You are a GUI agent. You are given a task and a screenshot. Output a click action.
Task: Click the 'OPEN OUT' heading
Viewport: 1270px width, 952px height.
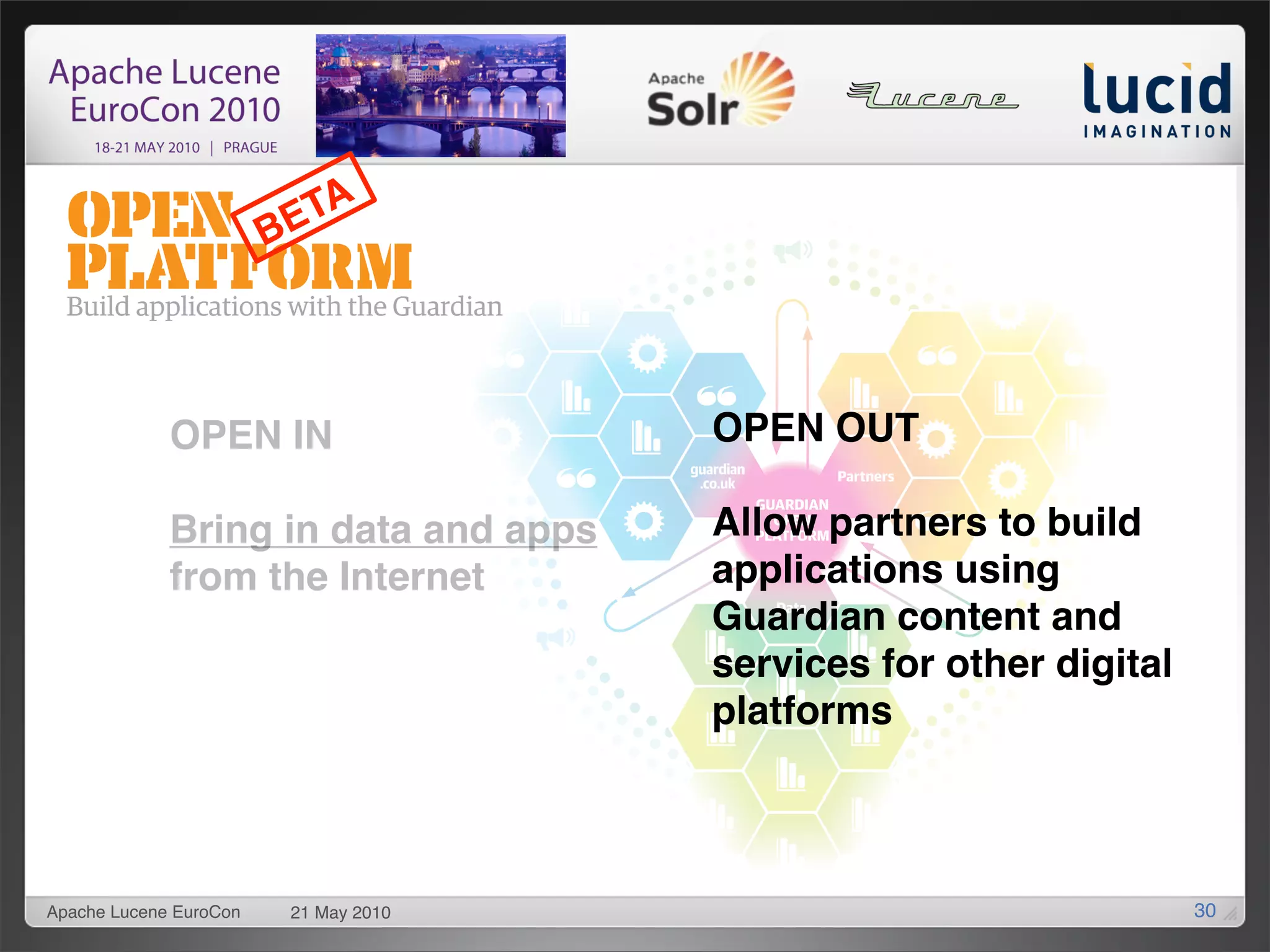(815, 428)
